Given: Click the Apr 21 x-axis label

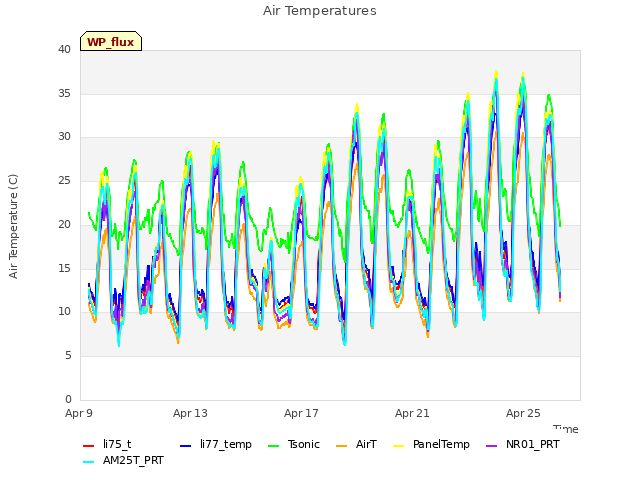Looking at the screenshot, I should 412,413.
